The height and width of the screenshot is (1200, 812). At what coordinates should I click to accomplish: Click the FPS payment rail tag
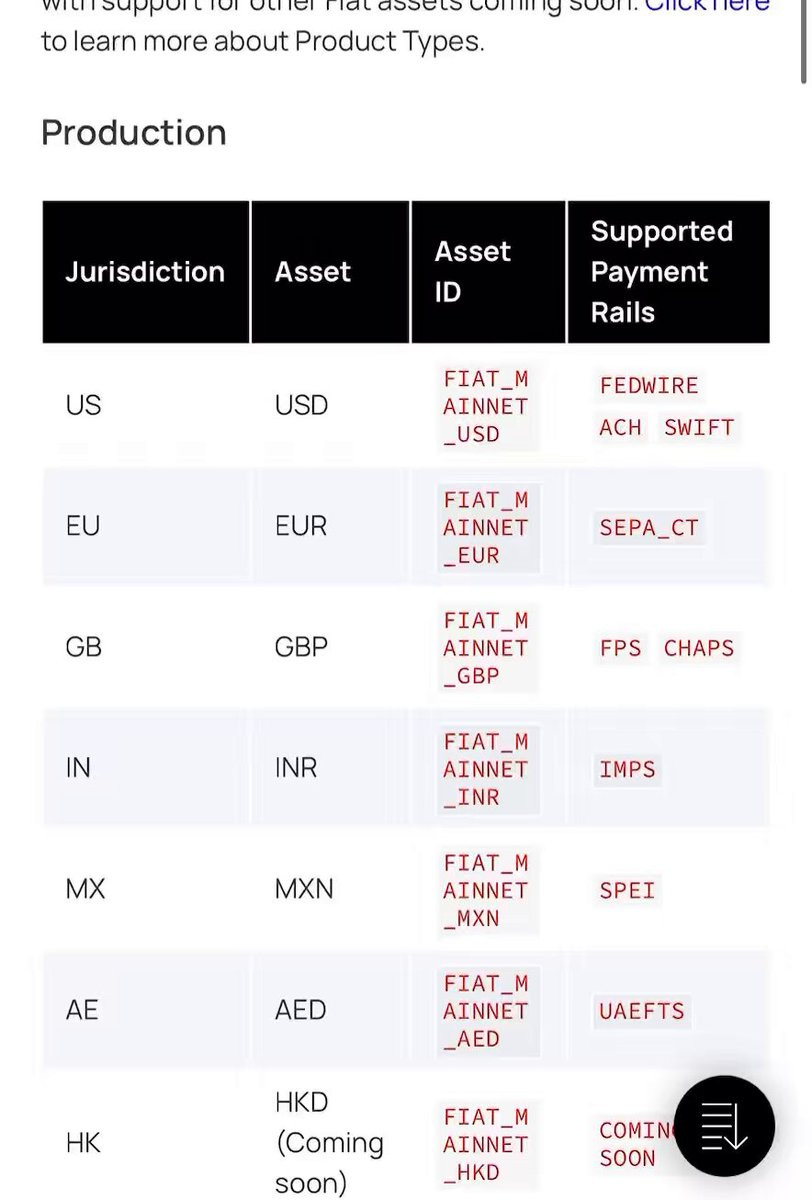(x=620, y=649)
